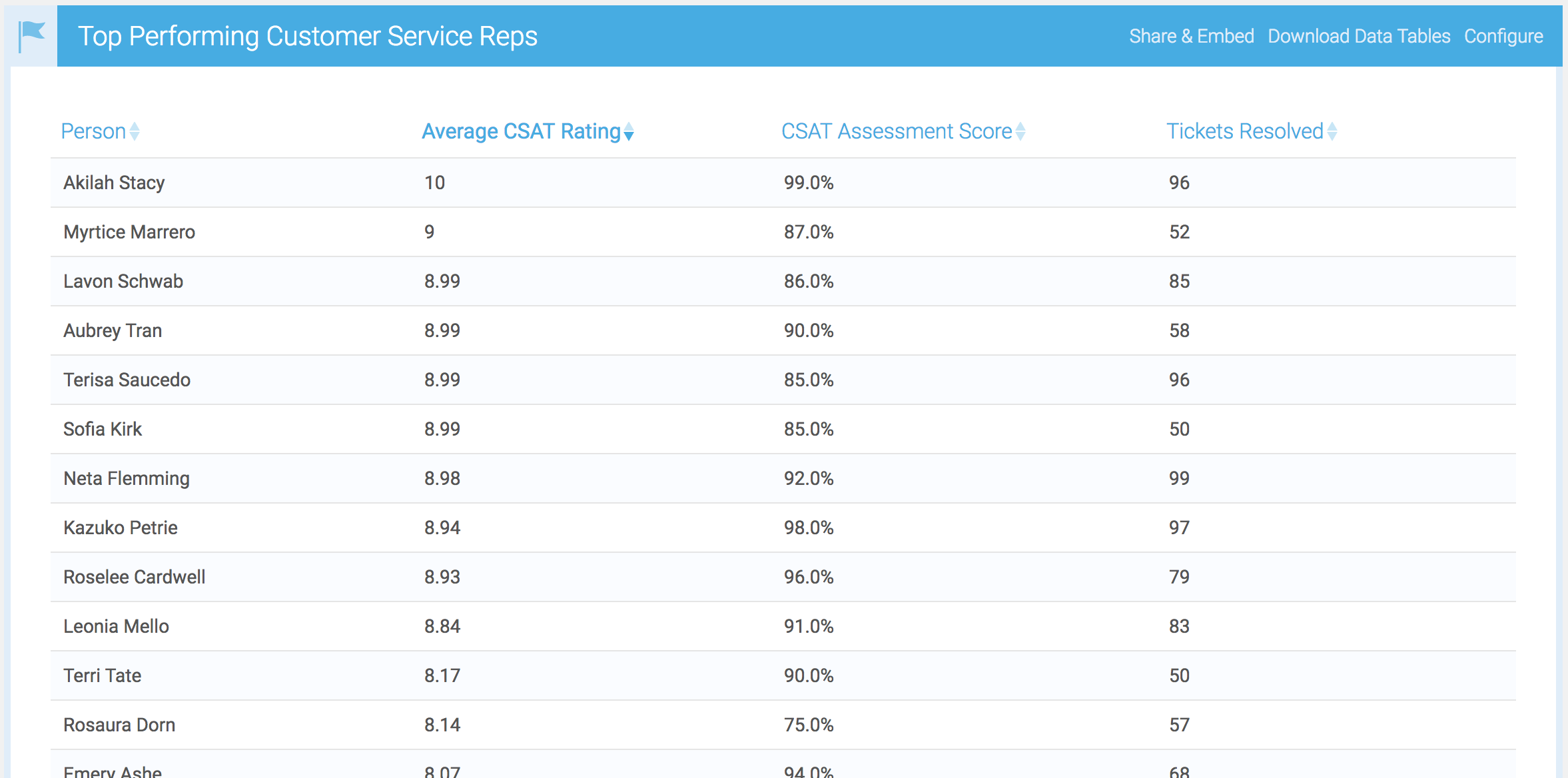Select the Akilah Stacy row
The width and height of the screenshot is (1568, 778).
point(114,183)
